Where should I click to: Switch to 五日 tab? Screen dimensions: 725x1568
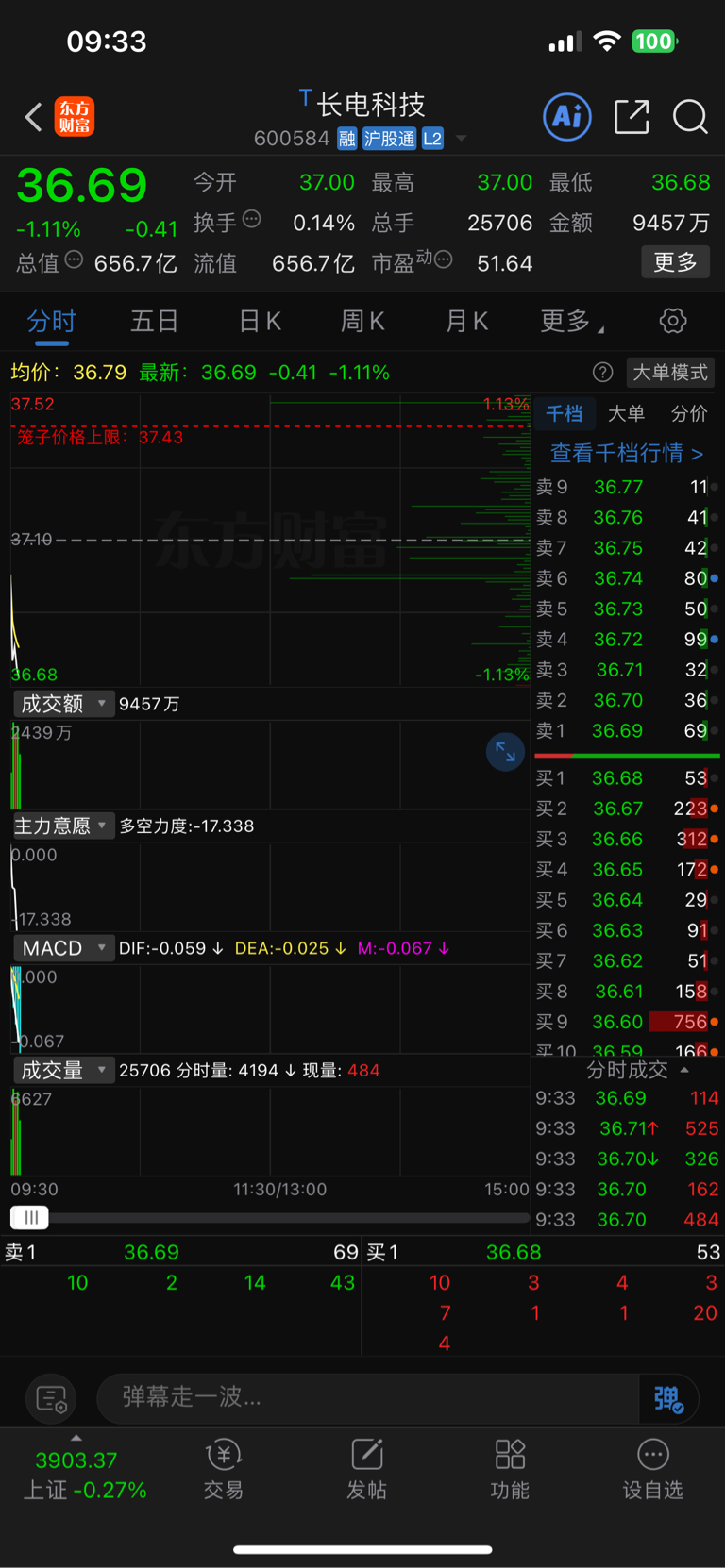tap(155, 321)
